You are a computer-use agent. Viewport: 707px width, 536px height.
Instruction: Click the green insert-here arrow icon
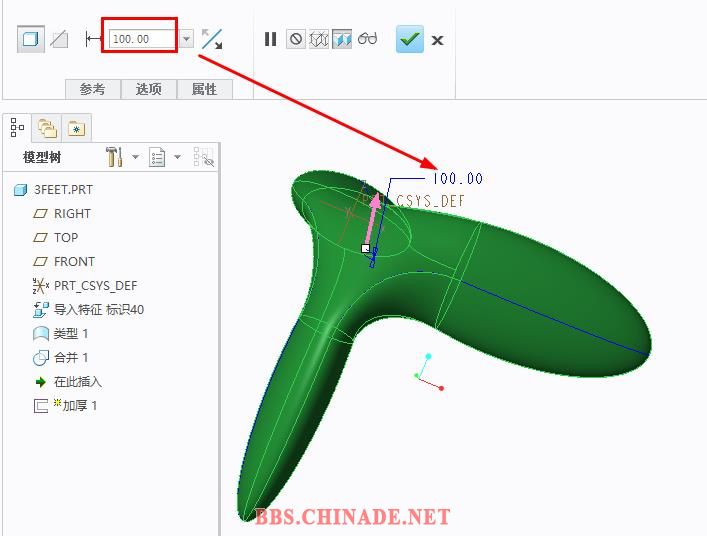[41, 382]
